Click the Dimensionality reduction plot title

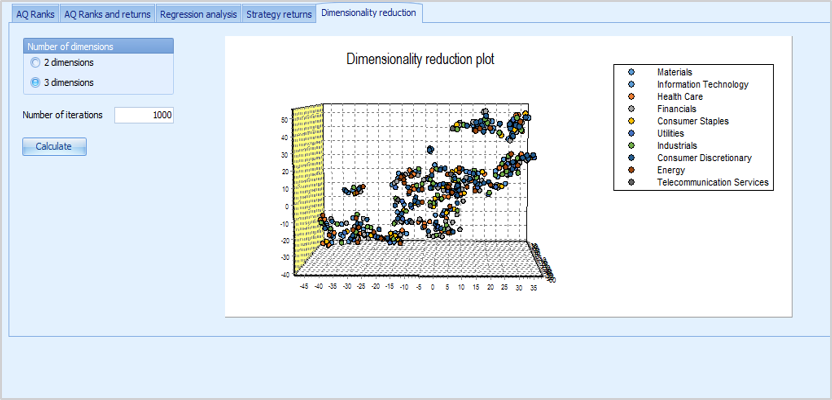coord(420,59)
